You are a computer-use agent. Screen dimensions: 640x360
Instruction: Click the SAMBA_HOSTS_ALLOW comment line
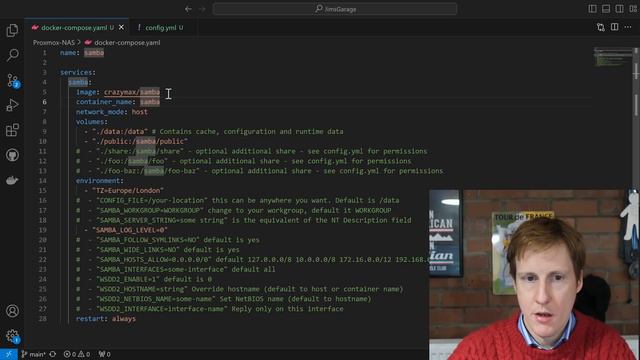[x=252, y=260]
